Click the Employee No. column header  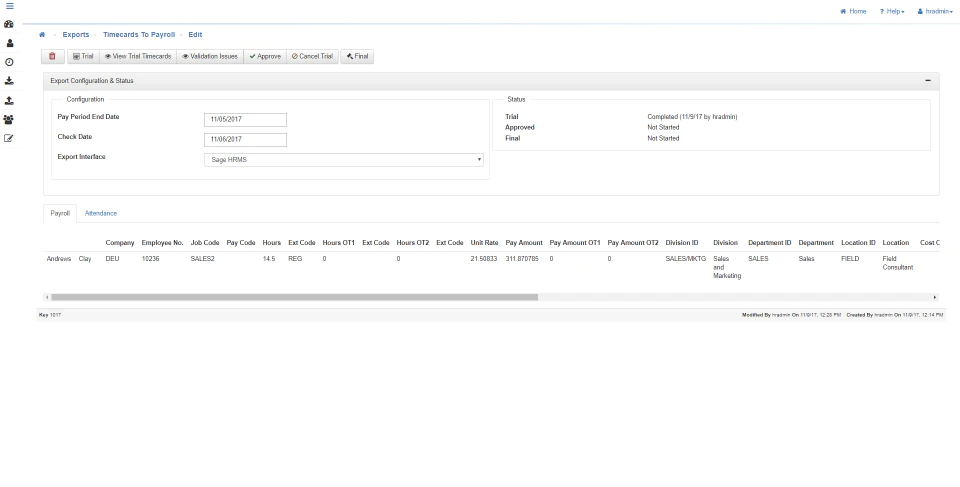(162, 243)
